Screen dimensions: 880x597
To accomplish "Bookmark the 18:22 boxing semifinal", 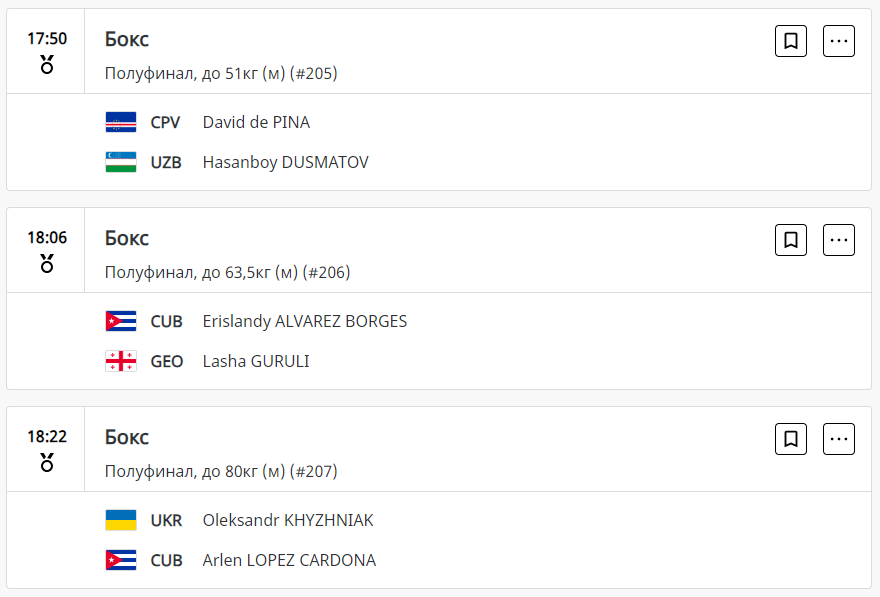I will (x=790, y=439).
